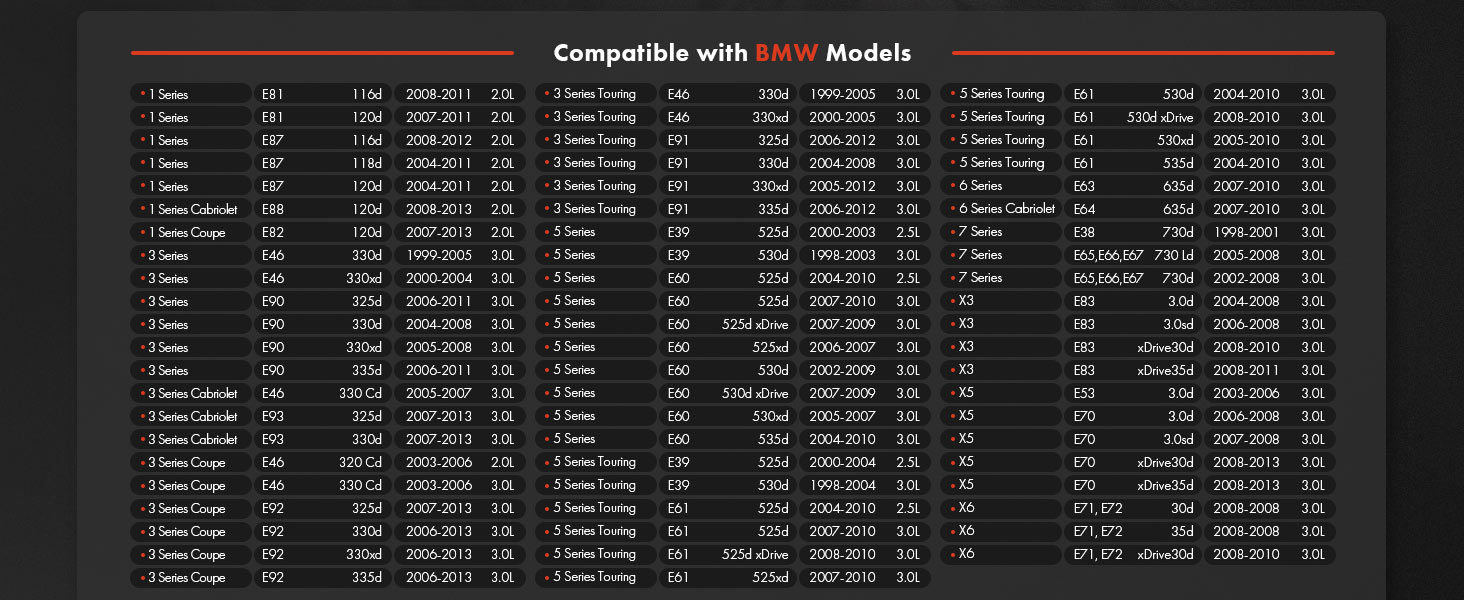Viewport: 1464px width, 600px height.
Task: Select the "6 Series Cabriolet" model label
Action: 1007,209
